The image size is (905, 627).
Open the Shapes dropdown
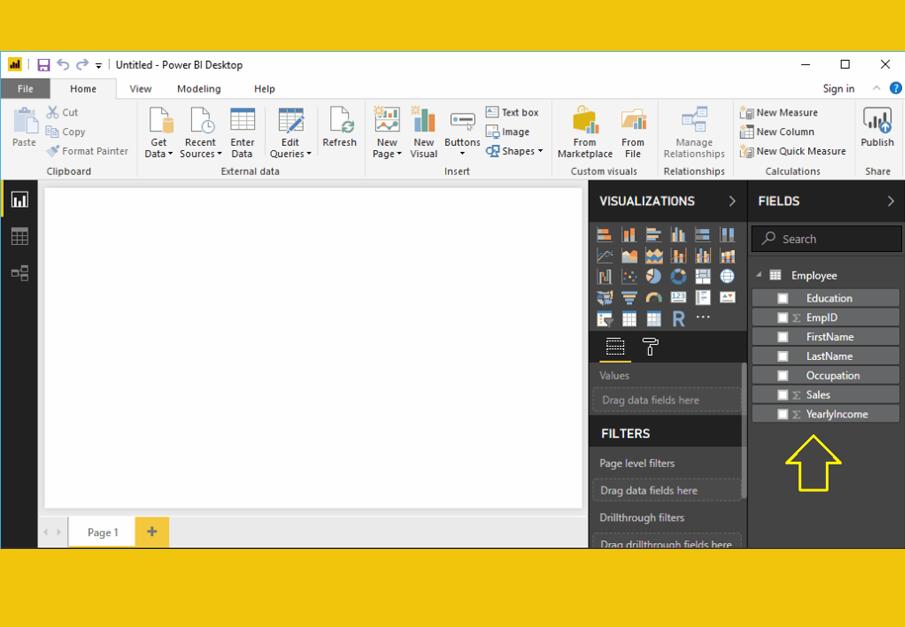click(x=514, y=151)
